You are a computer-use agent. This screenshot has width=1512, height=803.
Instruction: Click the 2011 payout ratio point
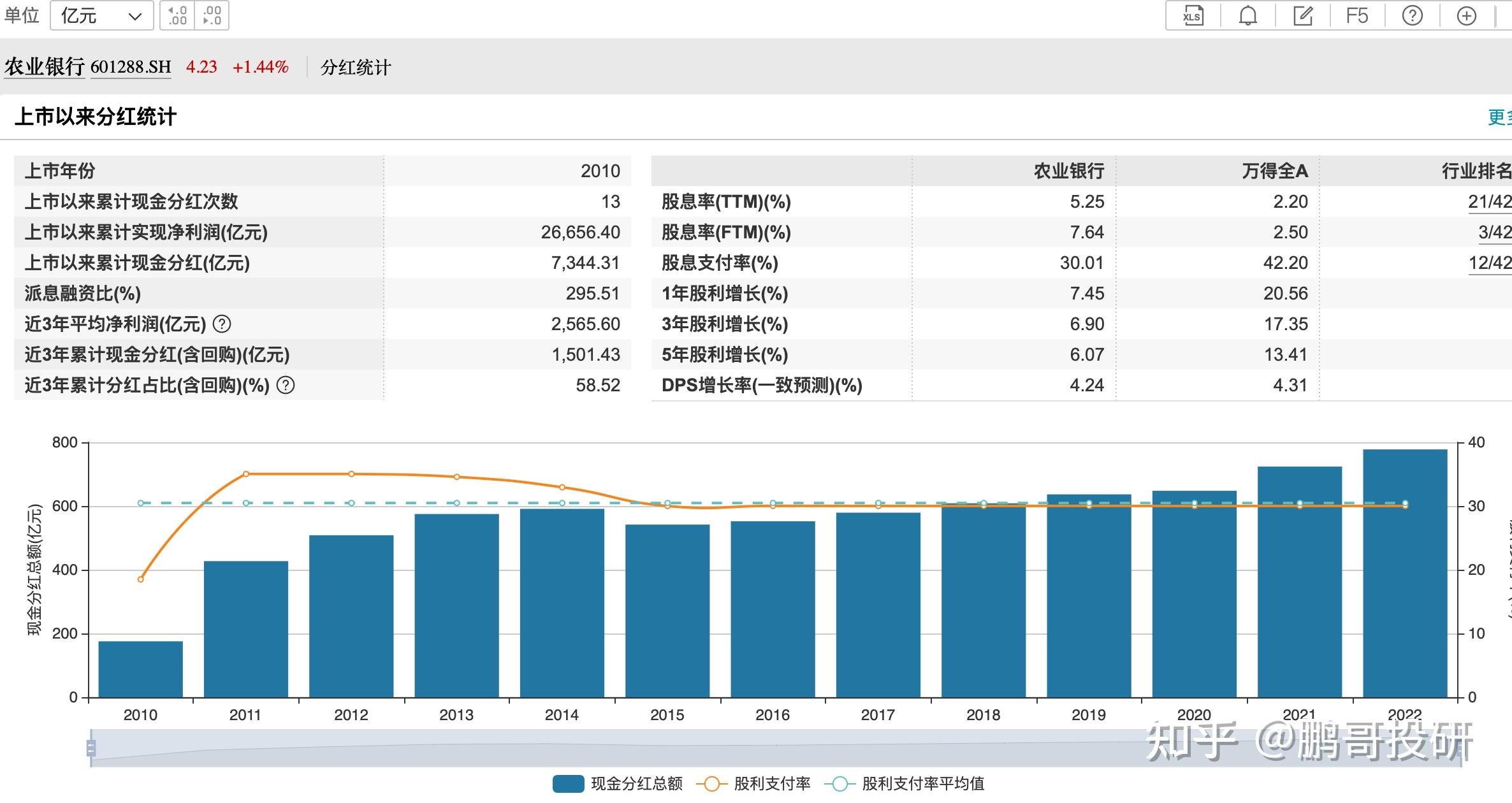tap(246, 474)
